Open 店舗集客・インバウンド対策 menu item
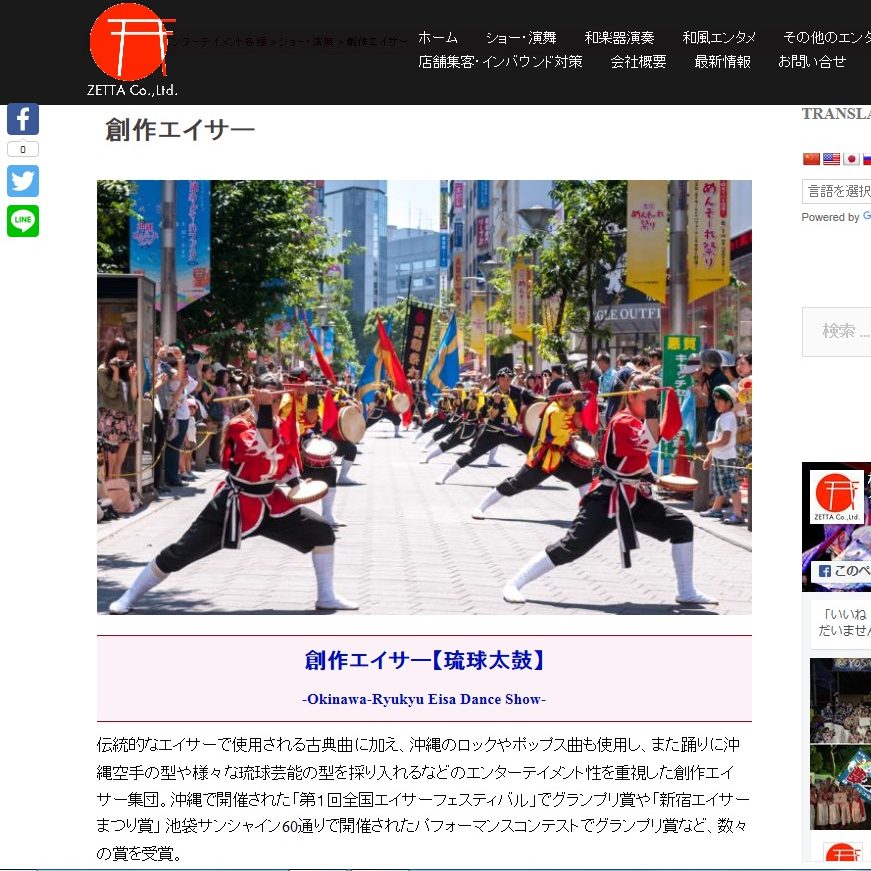Viewport: 871px width, 871px height. pyautogui.click(x=500, y=62)
